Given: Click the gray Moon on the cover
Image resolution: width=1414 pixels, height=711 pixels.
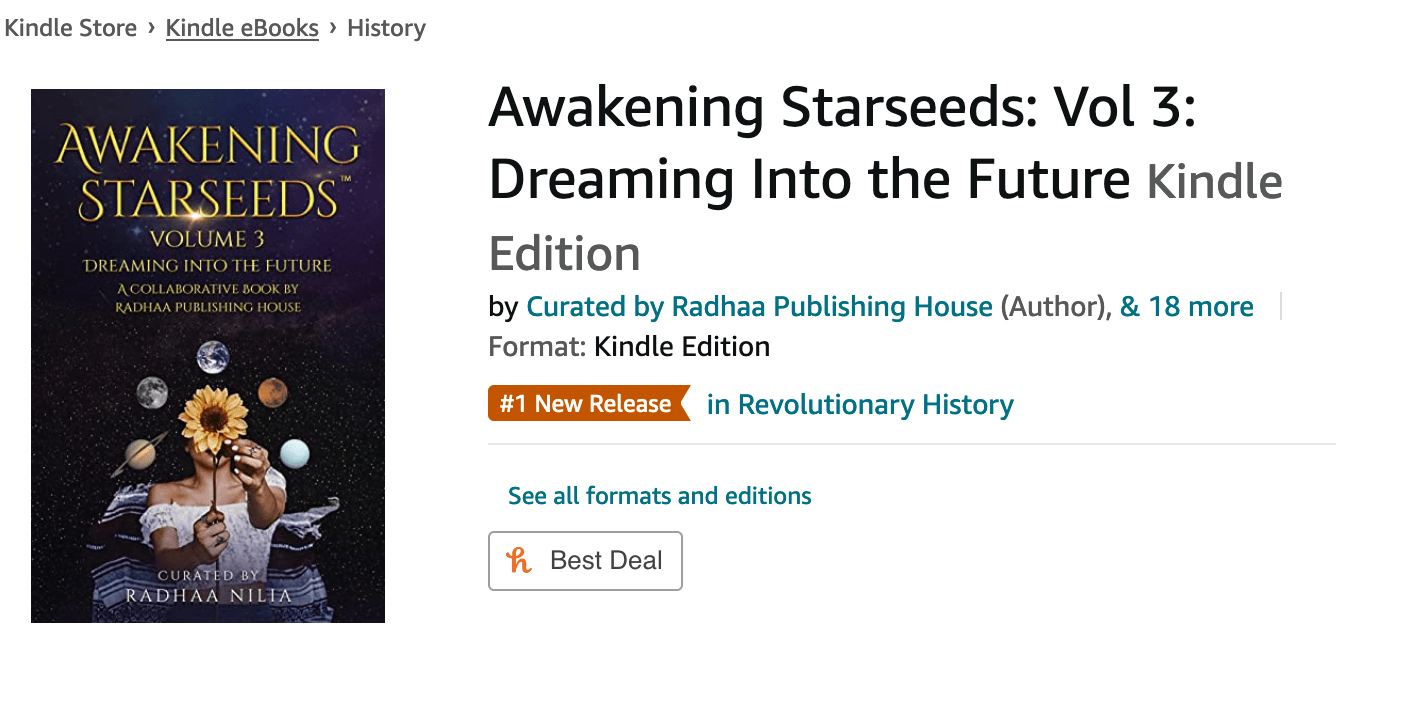Looking at the screenshot, I should 152,392.
